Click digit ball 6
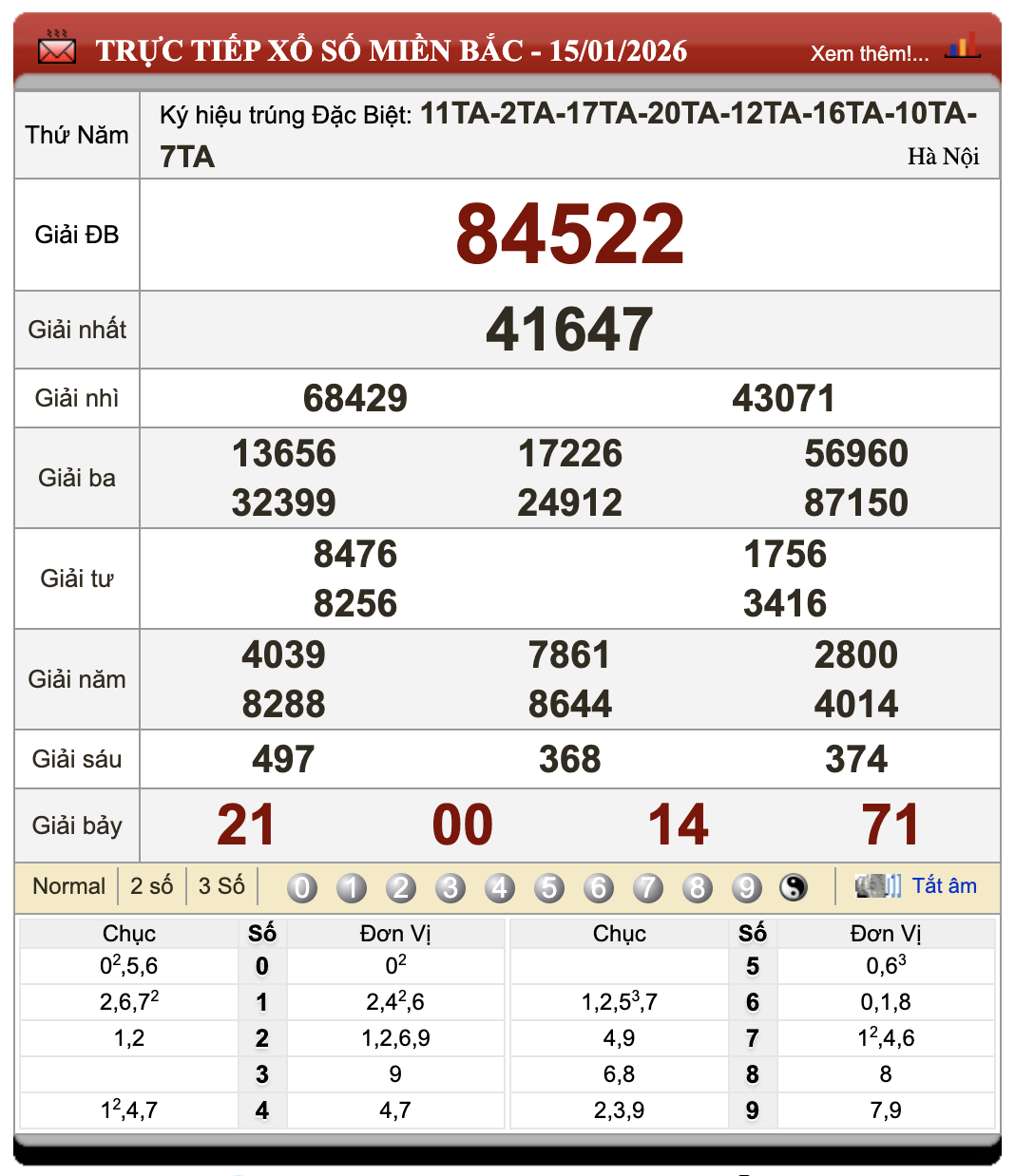The width and height of the screenshot is (1015, 1176). tap(599, 887)
